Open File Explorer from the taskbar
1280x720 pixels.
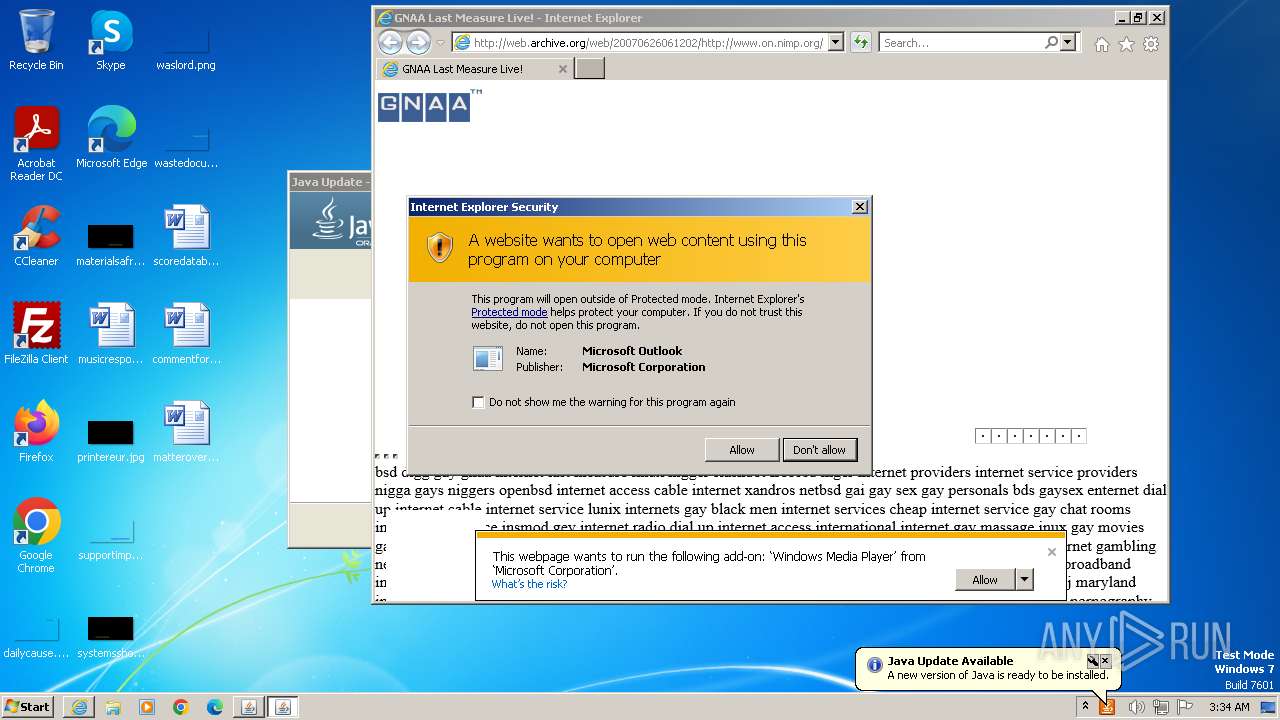coord(113,707)
